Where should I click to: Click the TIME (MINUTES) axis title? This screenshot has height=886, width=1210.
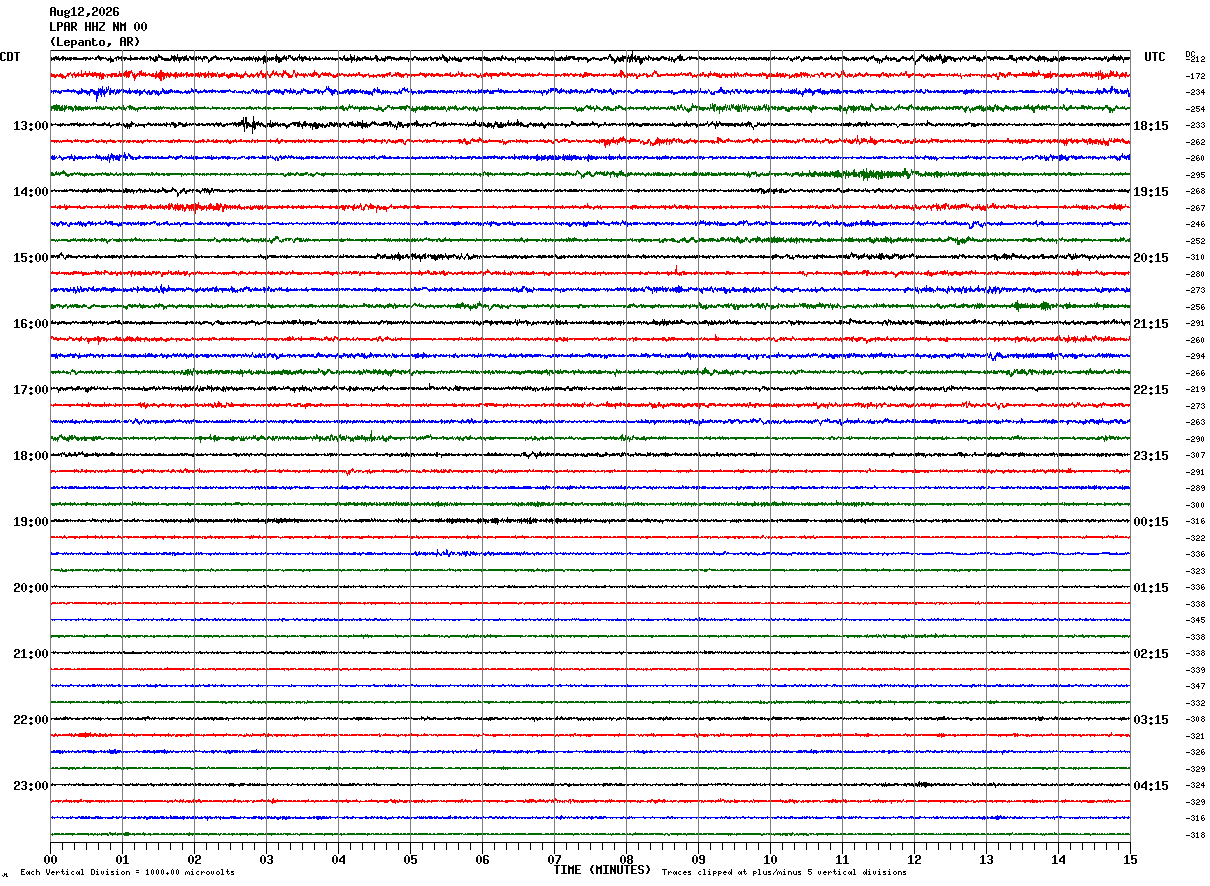point(601,870)
